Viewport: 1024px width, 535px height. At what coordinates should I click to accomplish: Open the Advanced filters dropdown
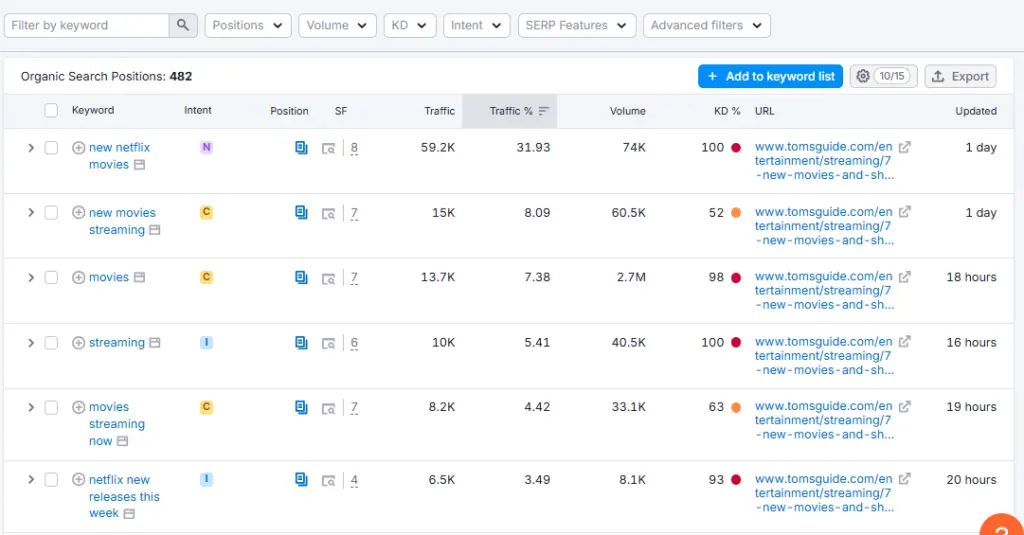click(x=706, y=26)
